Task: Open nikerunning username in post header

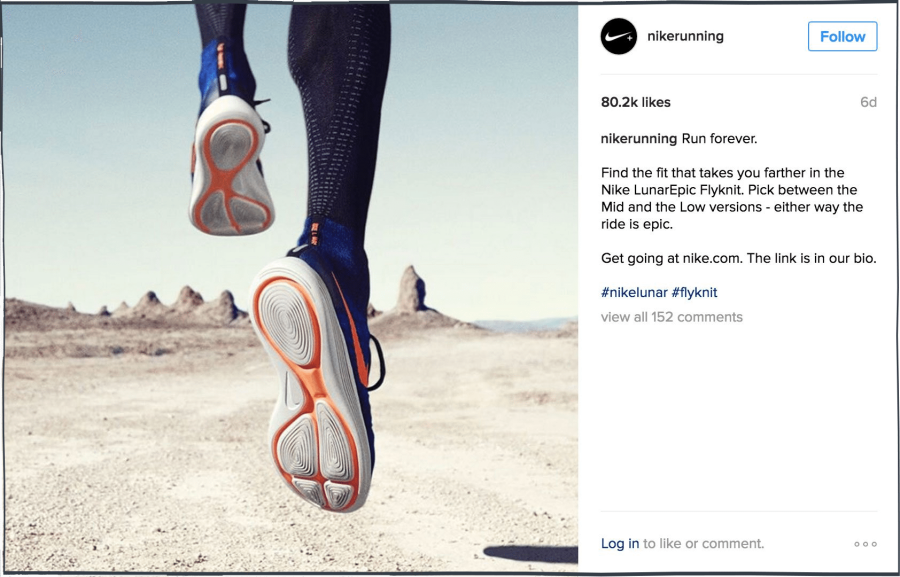Action: click(x=685, y=36)
